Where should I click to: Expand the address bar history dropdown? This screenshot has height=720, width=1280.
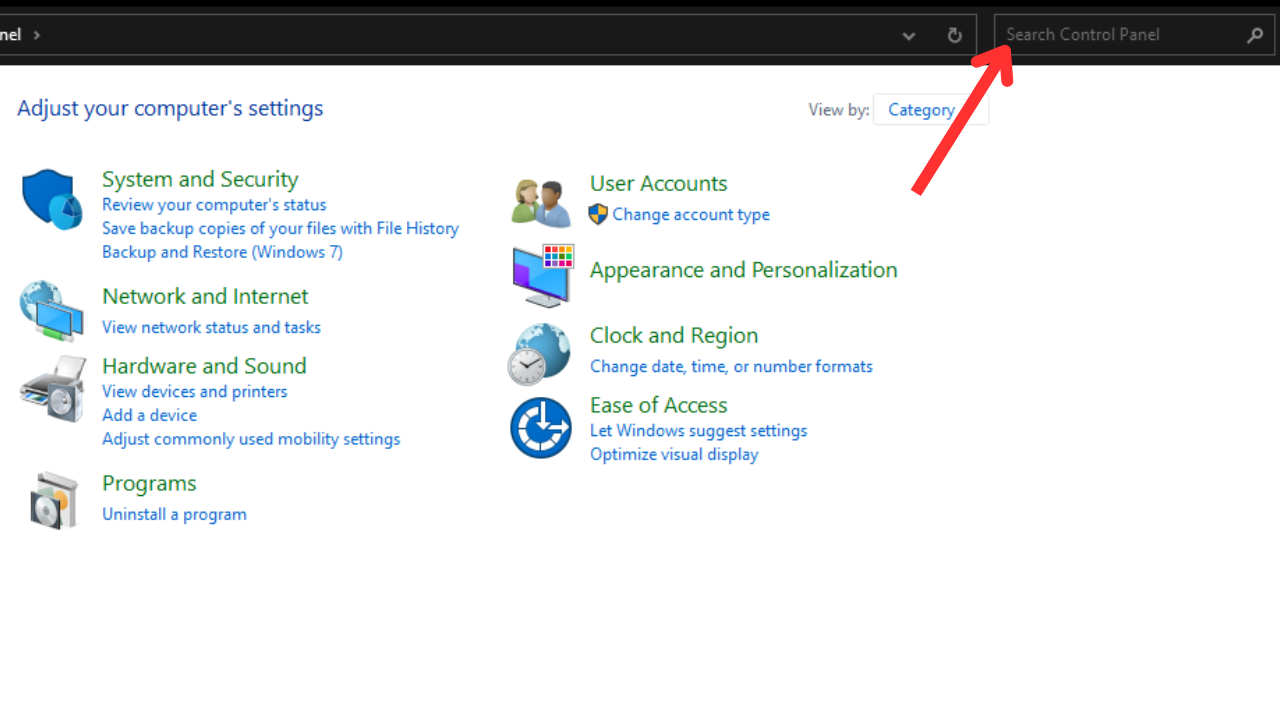coord(908,36)
